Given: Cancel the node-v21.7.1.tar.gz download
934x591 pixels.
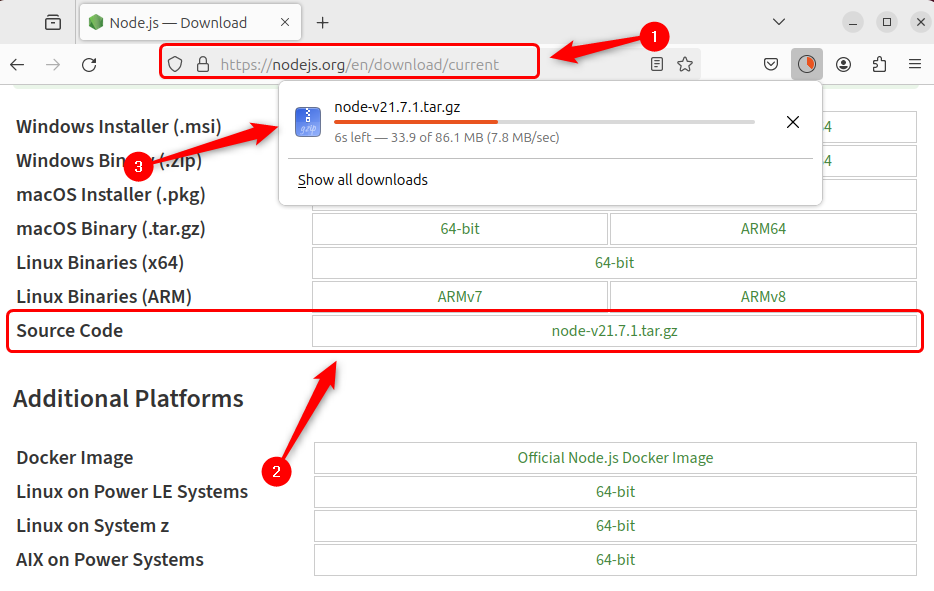Looking at the screenshot, I should point(793,122).
